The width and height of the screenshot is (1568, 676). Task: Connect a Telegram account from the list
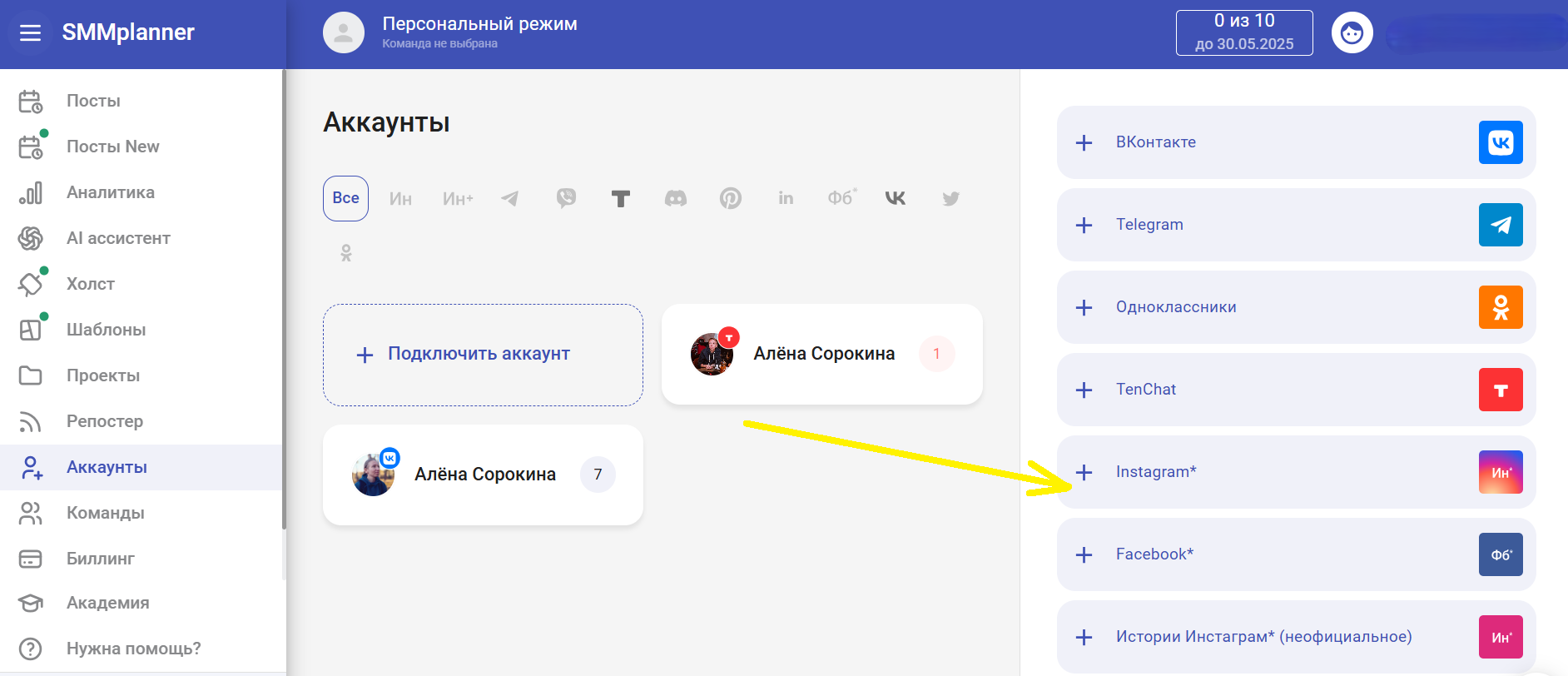click(x=1295, y=225)
